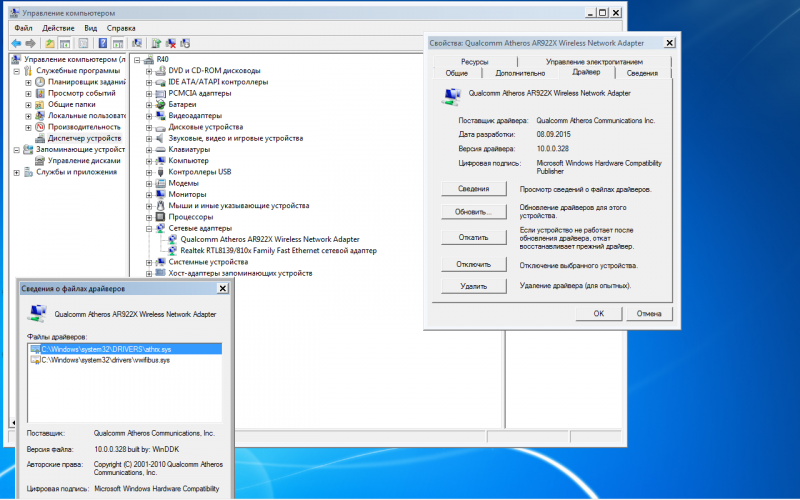Click the Отключить button
Viewport: 800px width, 500px height.
point(474,265)
